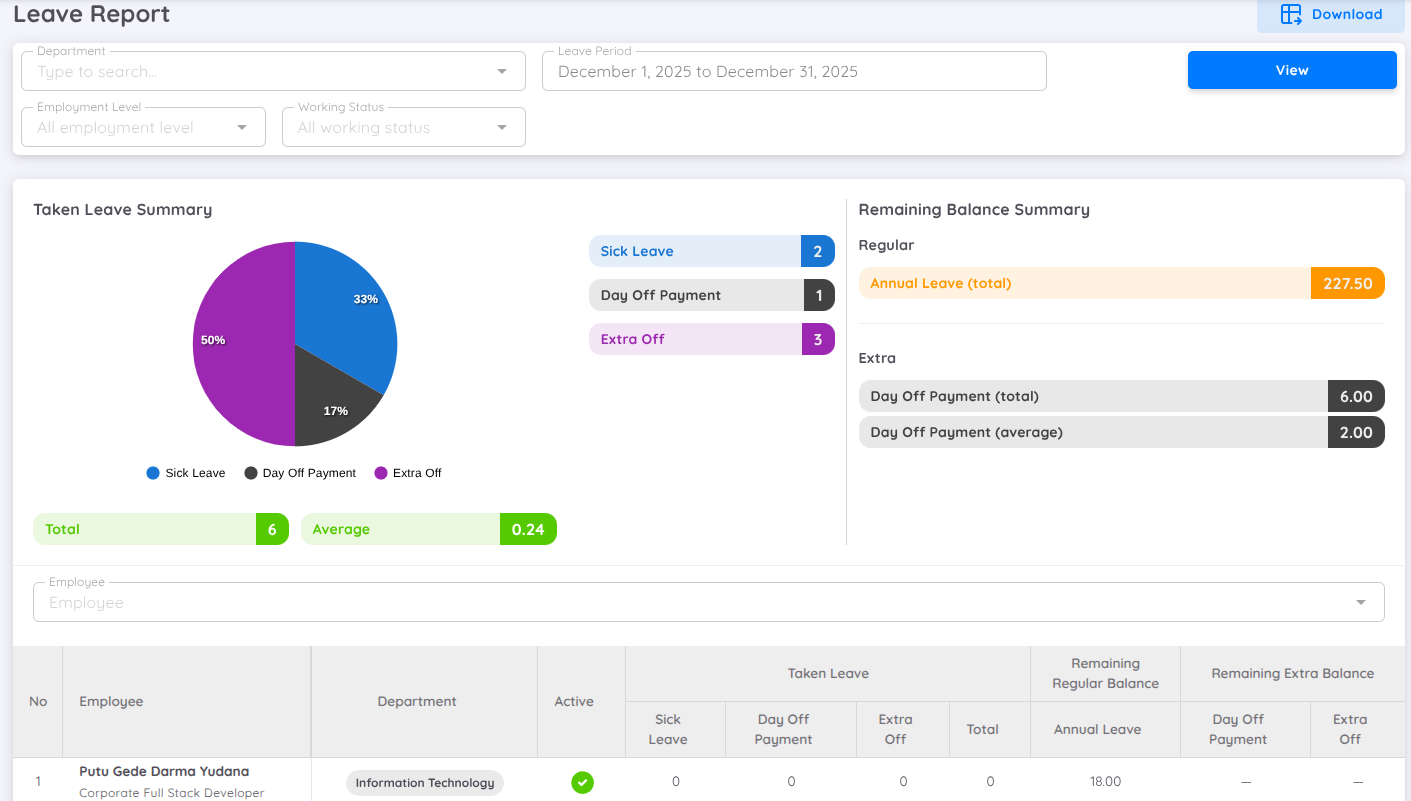Select the purple Extra Off legend dot

click(x=380, y=472)
